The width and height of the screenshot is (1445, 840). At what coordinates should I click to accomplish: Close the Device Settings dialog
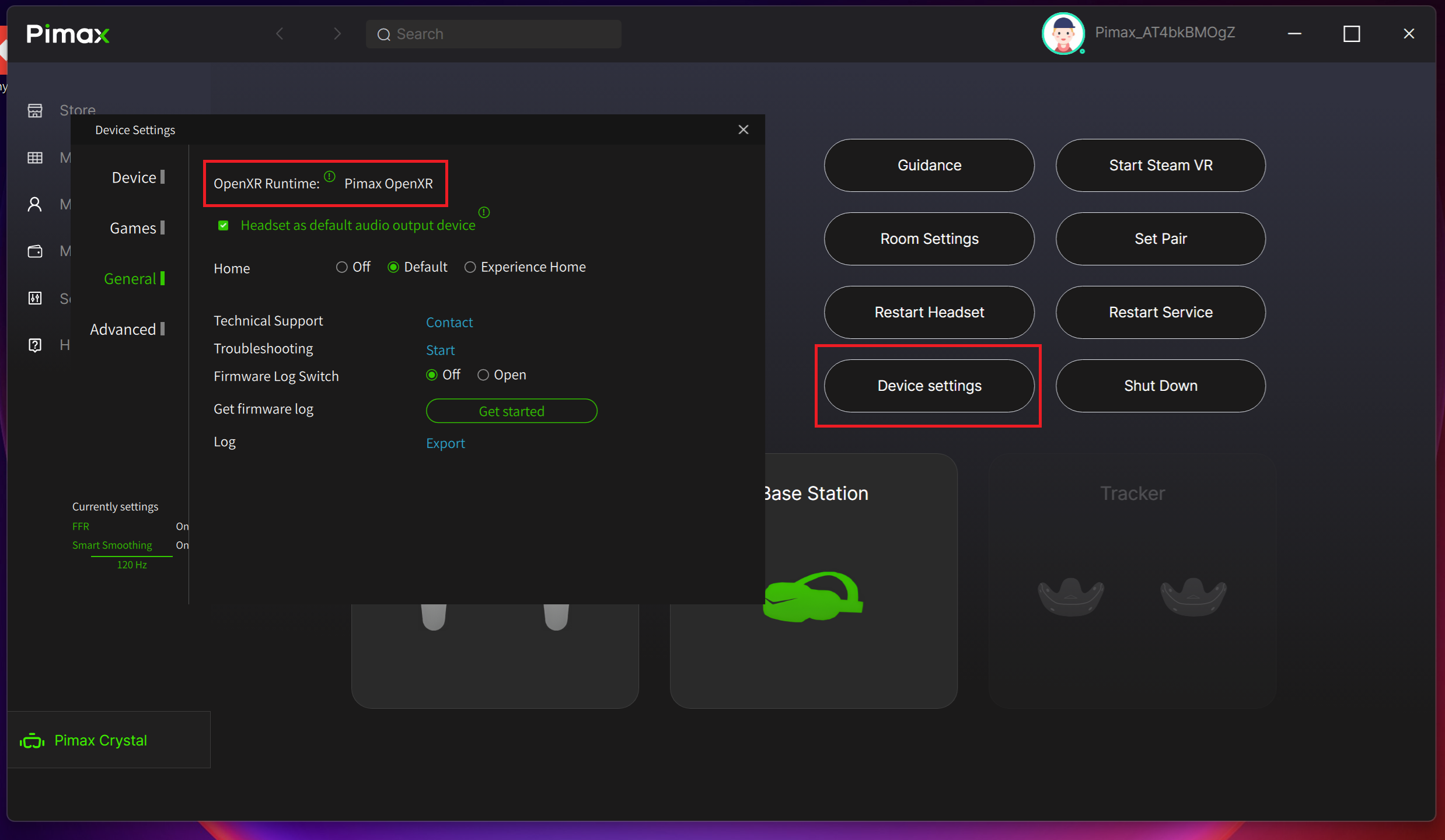743,129
